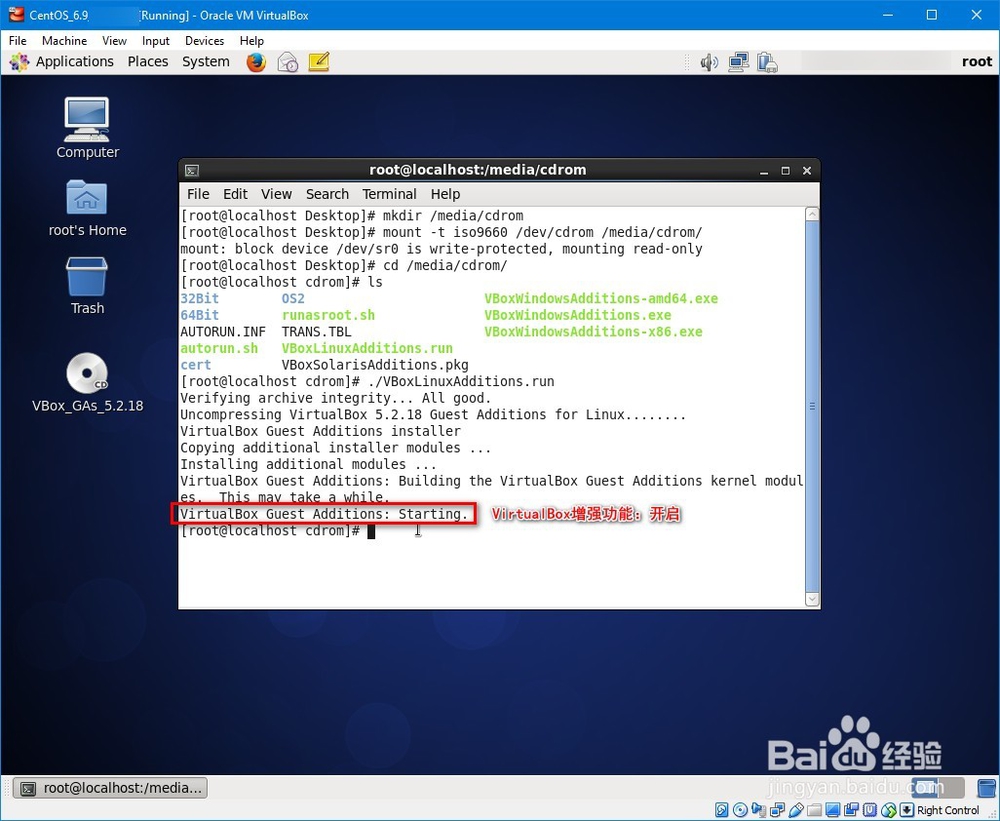Open the terminal Edit menu

(x=235, y=194)
